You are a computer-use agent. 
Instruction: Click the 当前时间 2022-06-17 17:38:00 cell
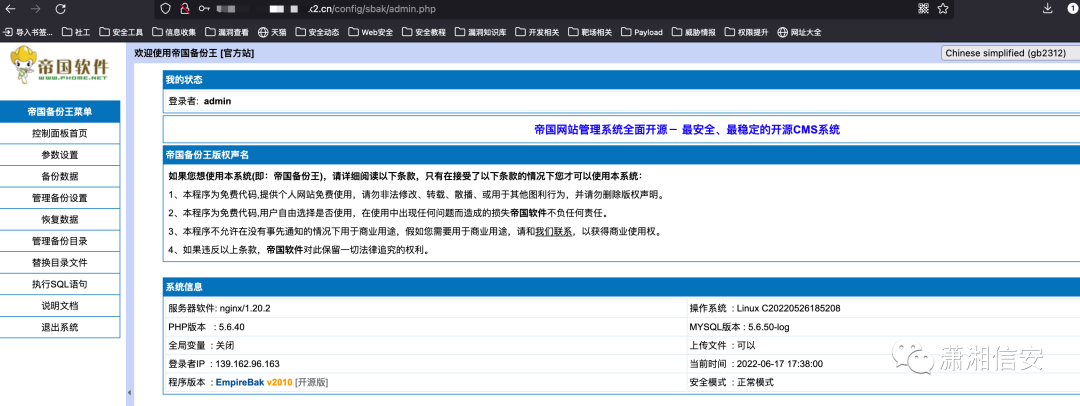[883, 363]
